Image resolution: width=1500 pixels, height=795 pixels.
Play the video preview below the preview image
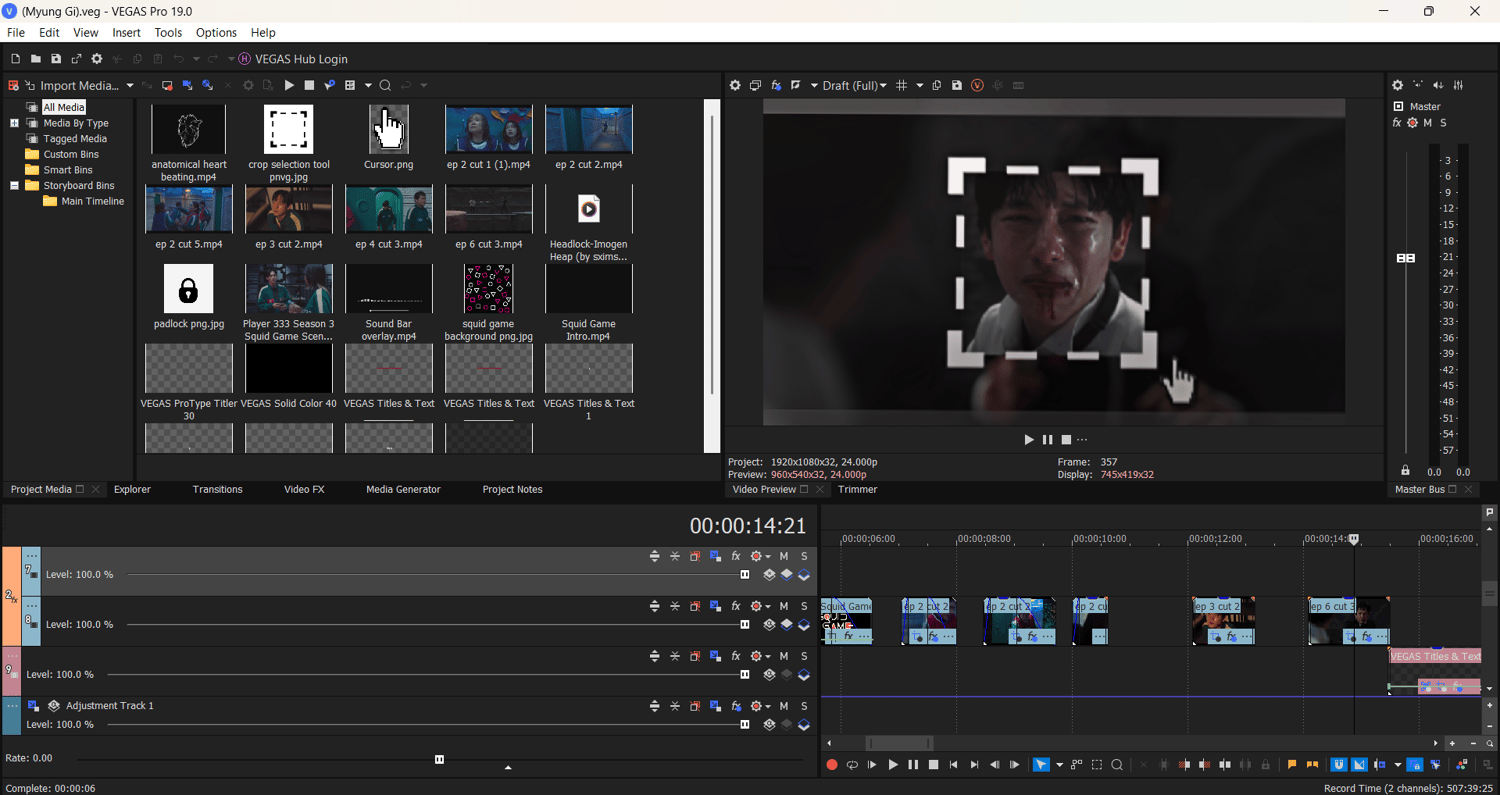(x=1029, y=440)
